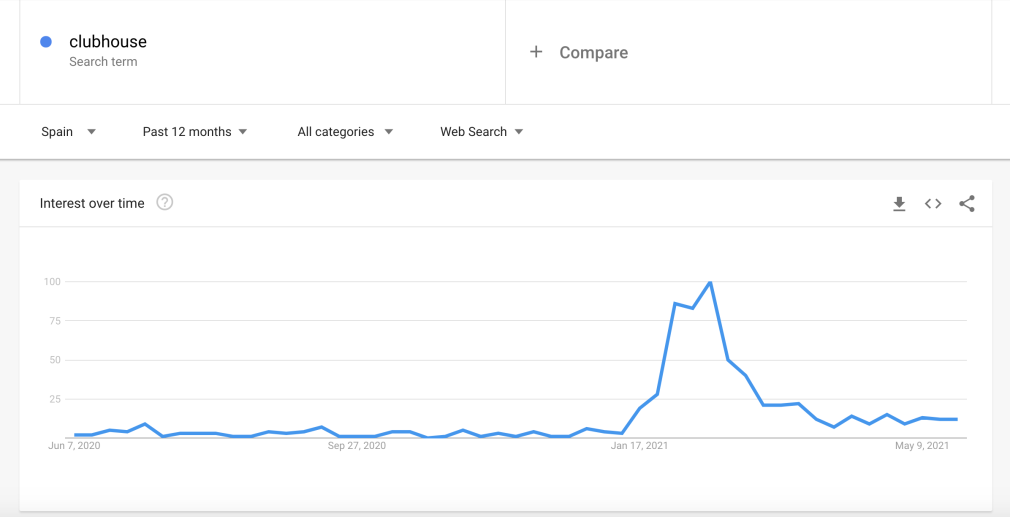The image size is (1010, 517).
Task: Select the blue dot beside clubhouse
Action: tap(46, 42)
